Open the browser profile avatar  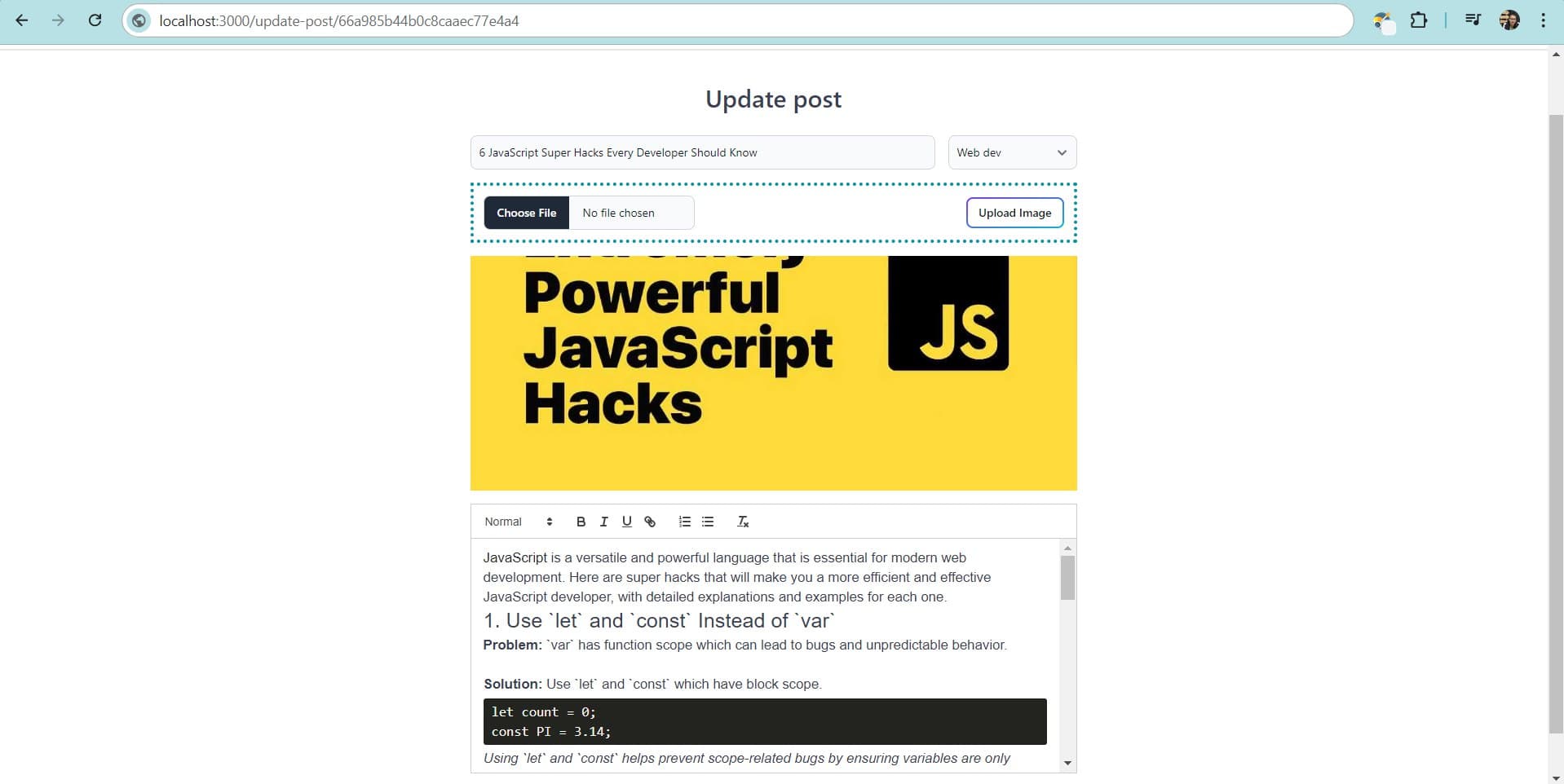1509,20
